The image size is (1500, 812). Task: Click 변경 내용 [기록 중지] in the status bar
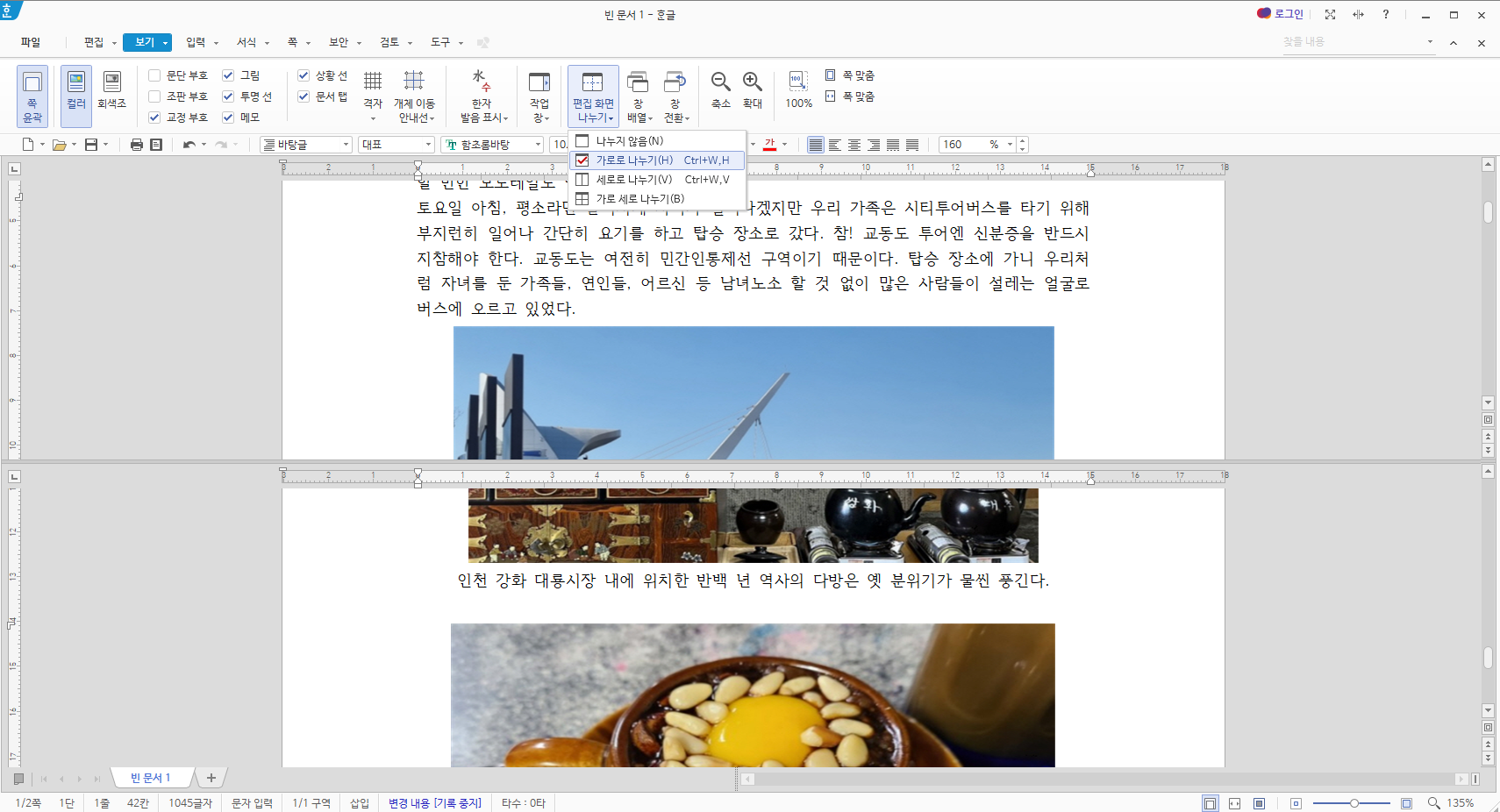pyautogui.click(x=435, y=803)
